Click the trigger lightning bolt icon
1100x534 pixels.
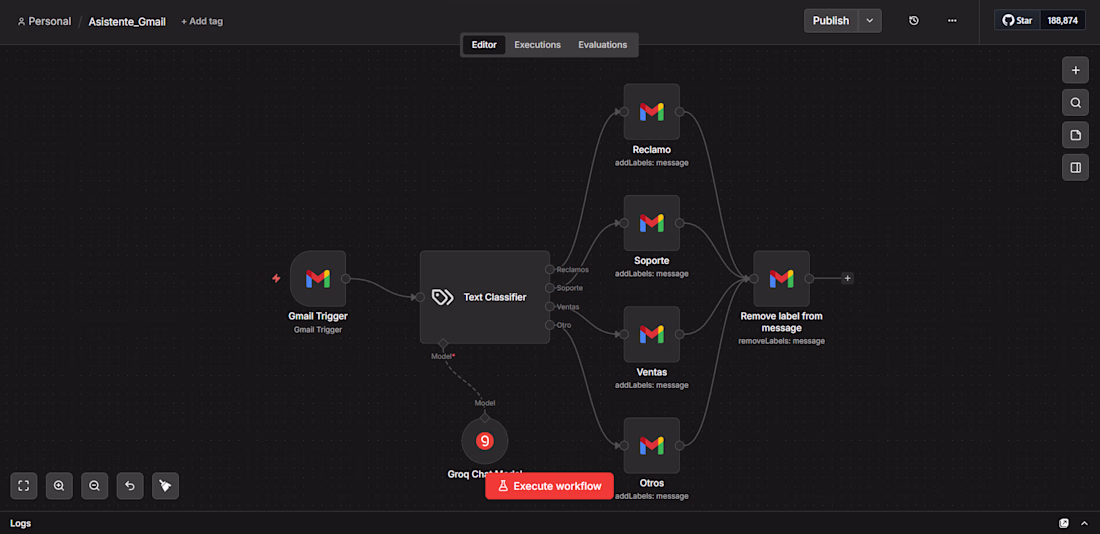coord(276,279)
